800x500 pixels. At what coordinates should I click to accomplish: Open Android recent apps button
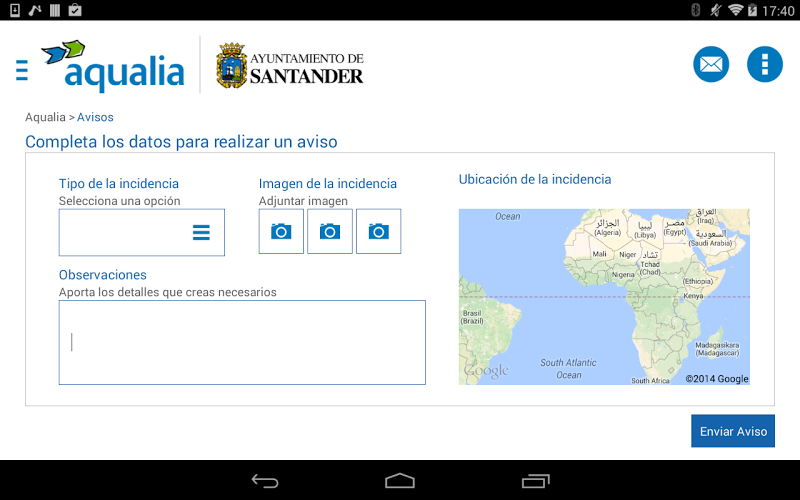(535, 481)
